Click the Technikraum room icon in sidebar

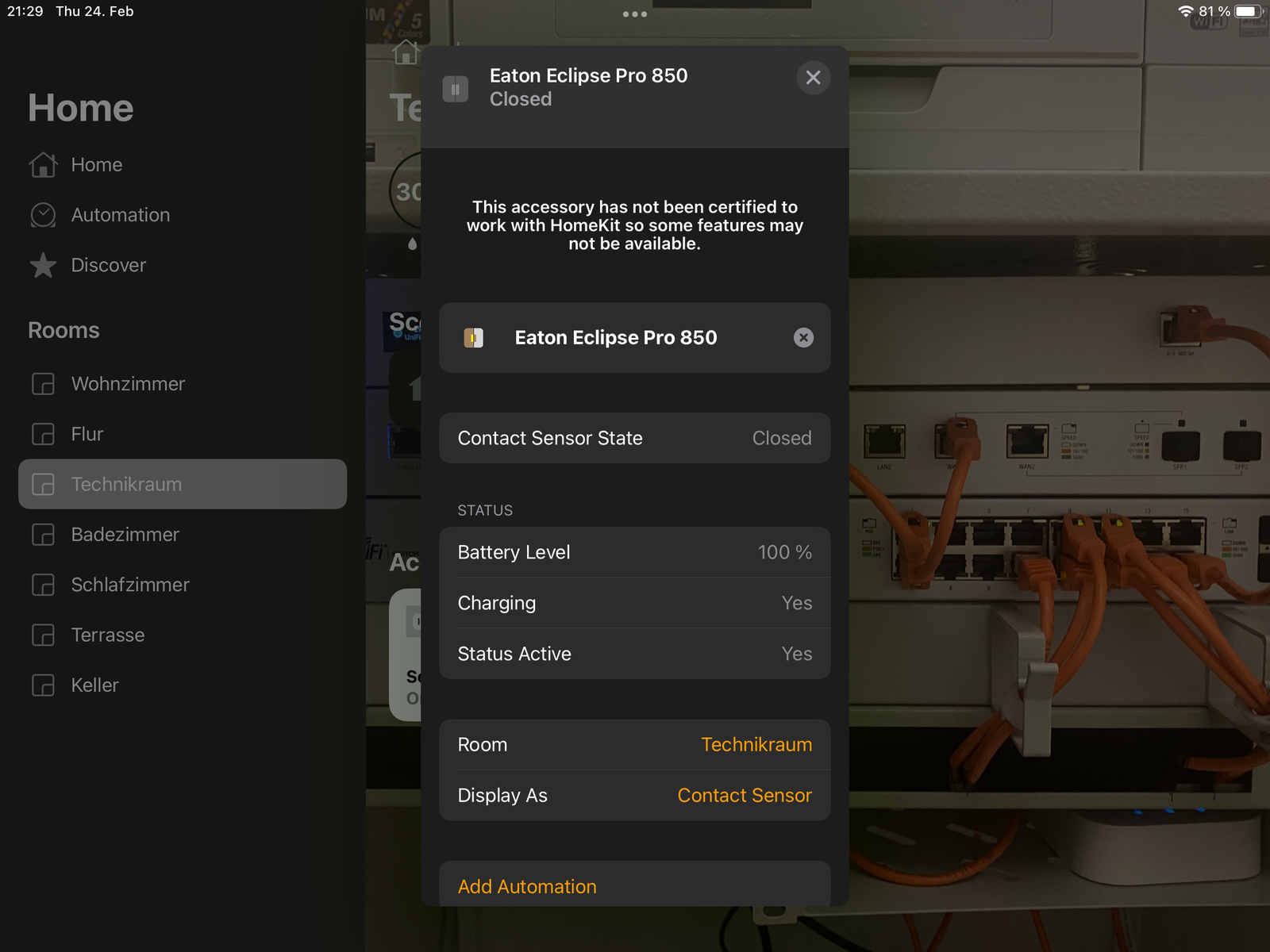click(43, 485)
